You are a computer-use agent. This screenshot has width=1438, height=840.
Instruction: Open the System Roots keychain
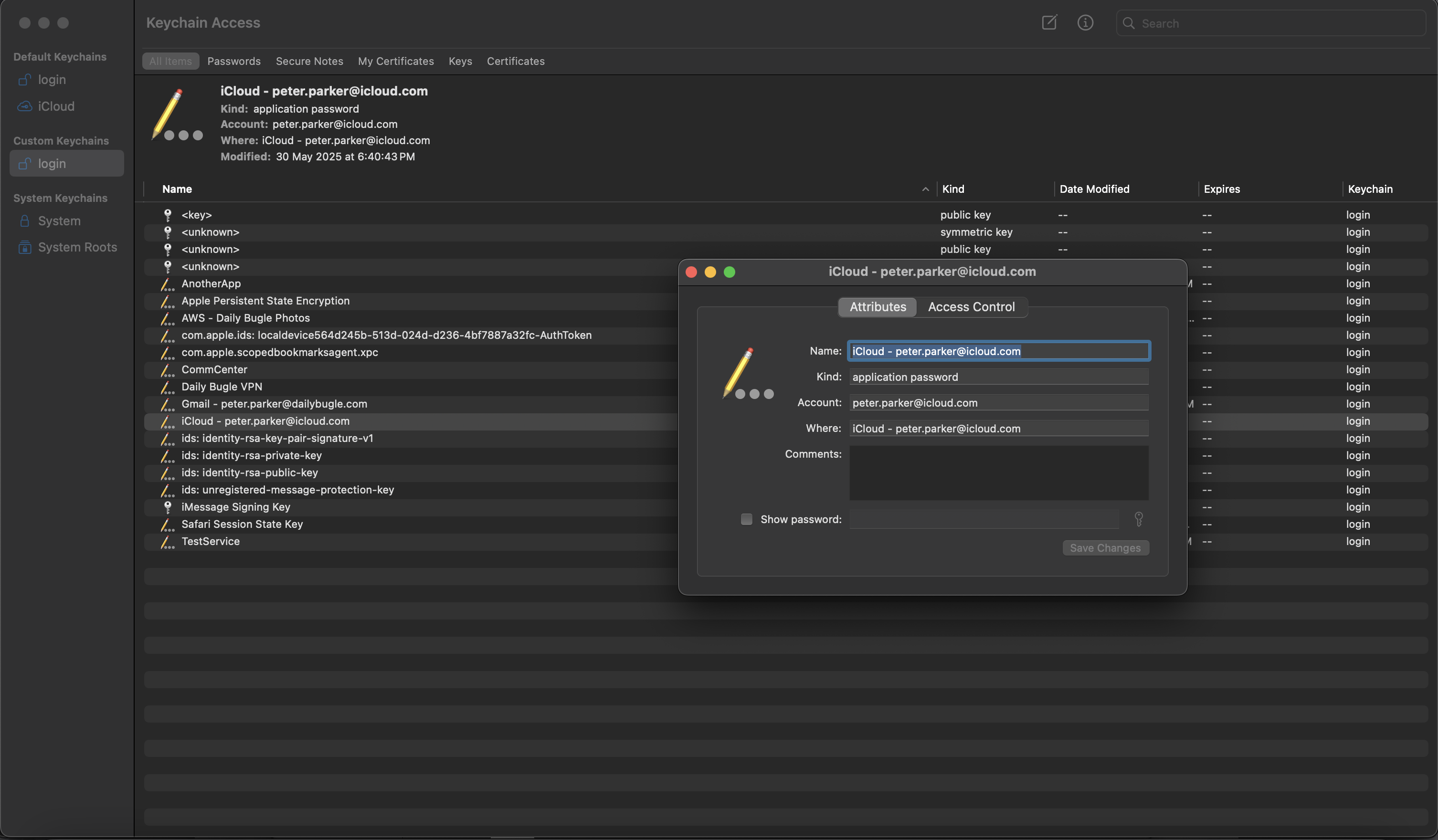[77, 247]
